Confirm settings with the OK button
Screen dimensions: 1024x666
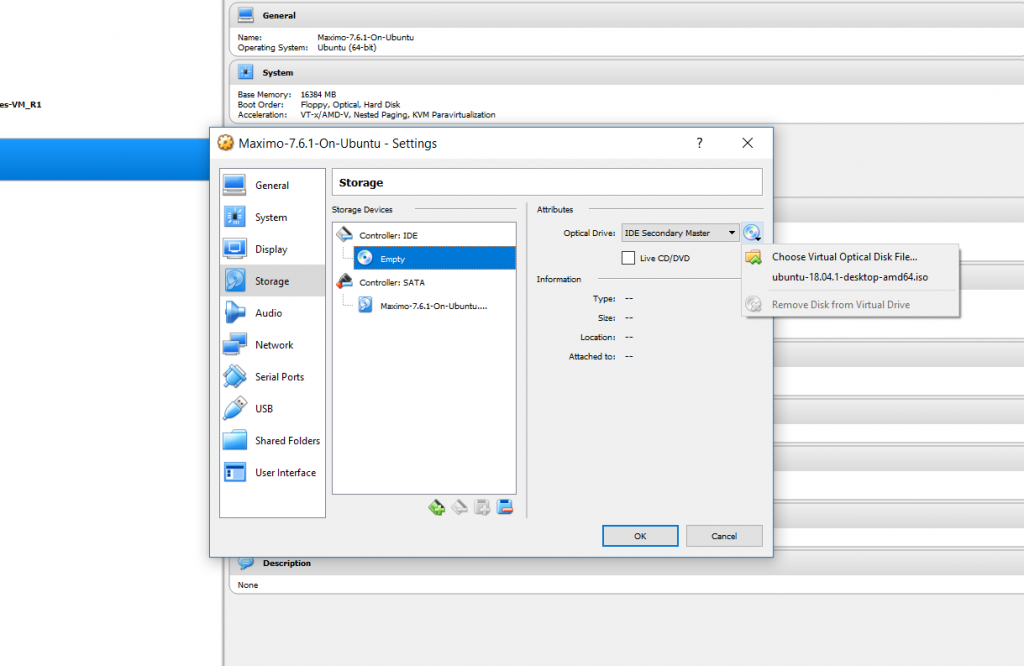click(640, 536)
